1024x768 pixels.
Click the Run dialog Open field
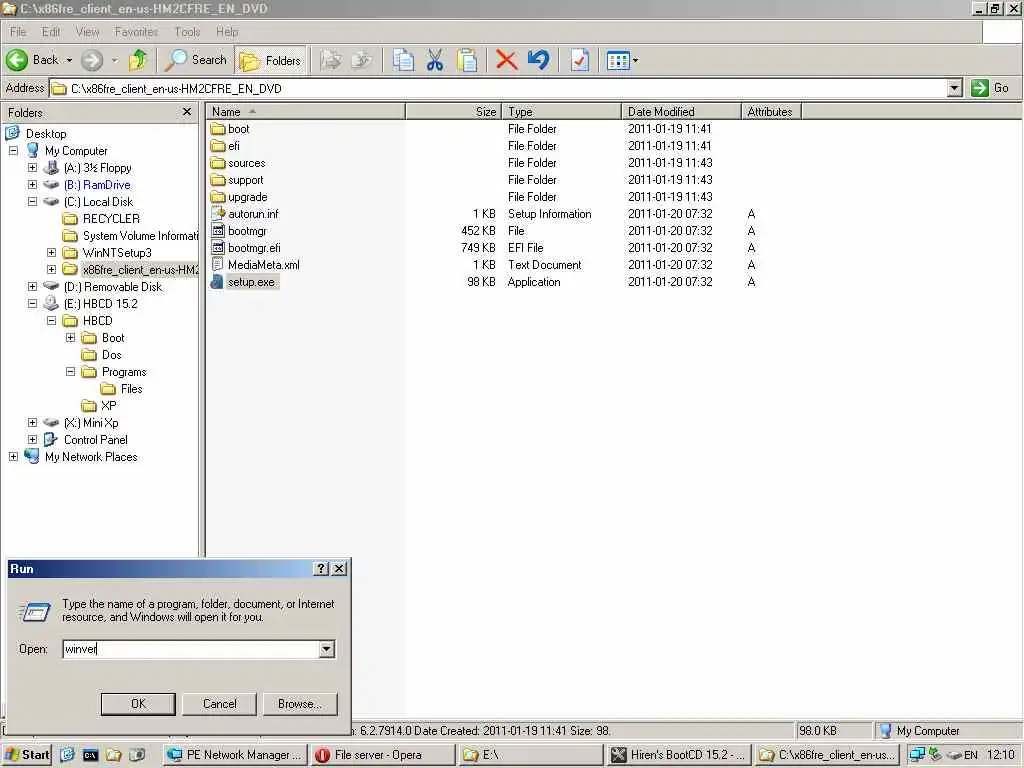[191, 649]
